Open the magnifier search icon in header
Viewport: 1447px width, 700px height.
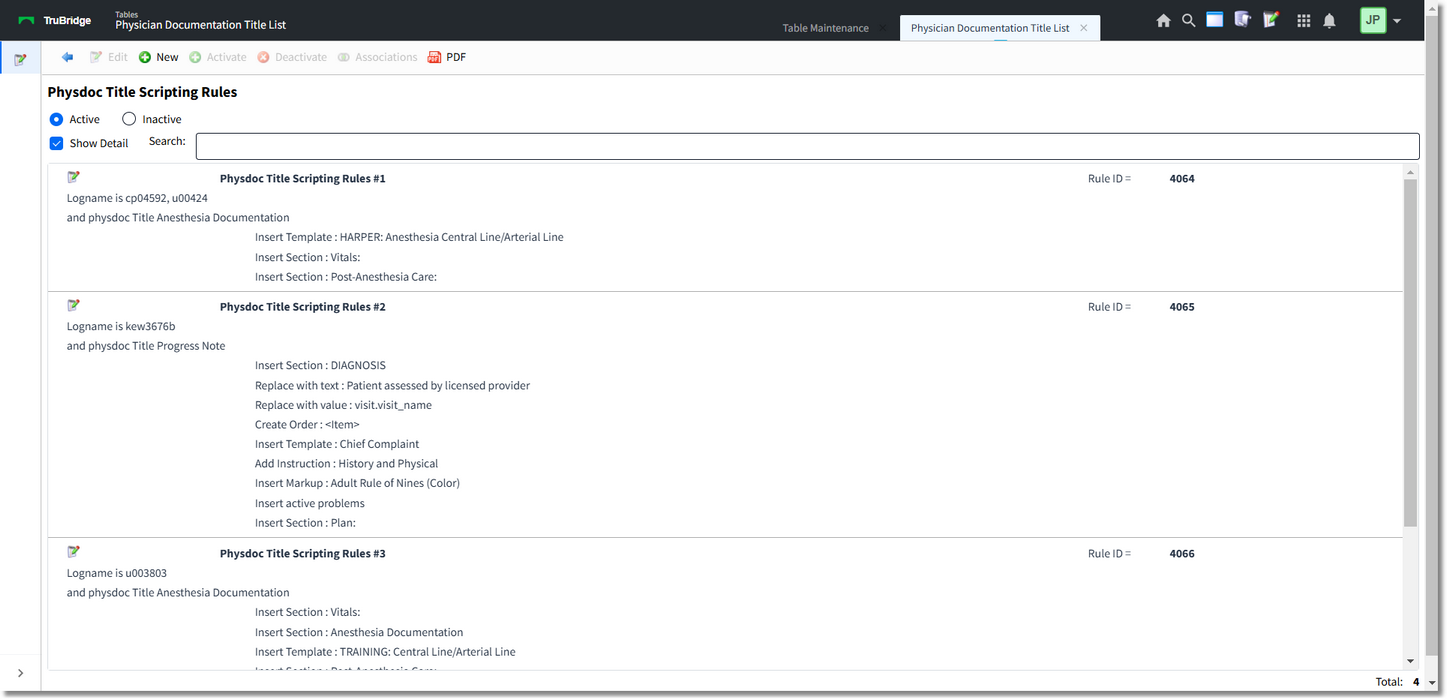(x=1188, y=20)
